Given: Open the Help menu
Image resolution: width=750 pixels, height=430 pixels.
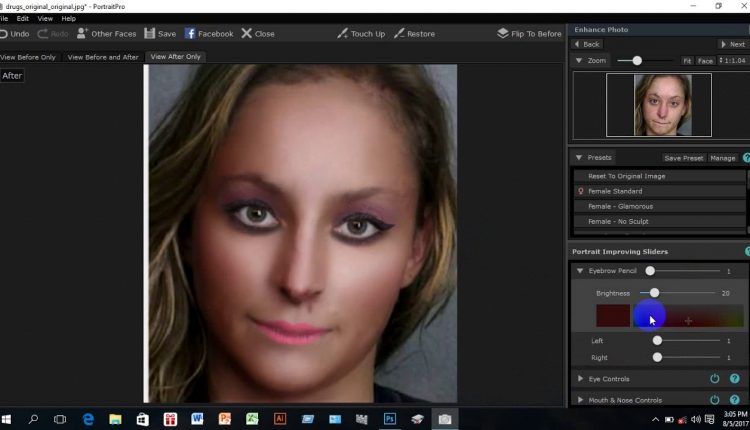Looking at the screenshot, I should point(68,19).
